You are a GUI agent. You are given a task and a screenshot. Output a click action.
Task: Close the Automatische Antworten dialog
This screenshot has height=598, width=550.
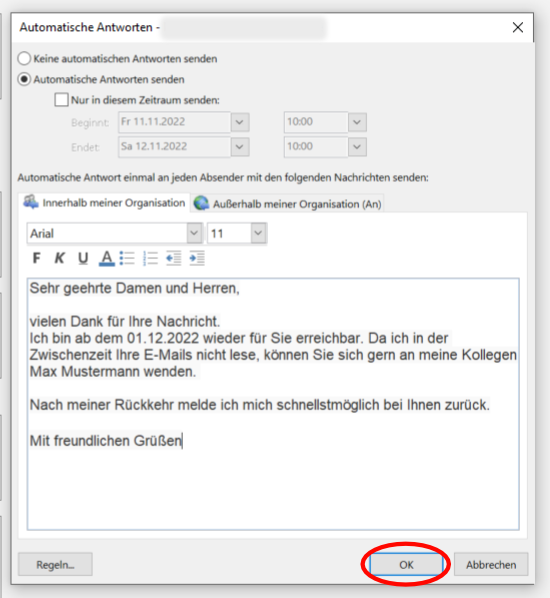(518, 27)
